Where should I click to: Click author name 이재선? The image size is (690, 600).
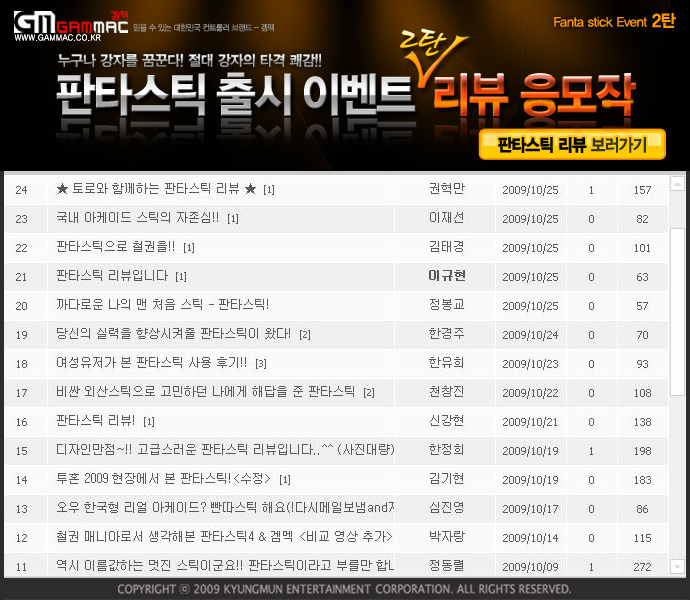(447, 218)
